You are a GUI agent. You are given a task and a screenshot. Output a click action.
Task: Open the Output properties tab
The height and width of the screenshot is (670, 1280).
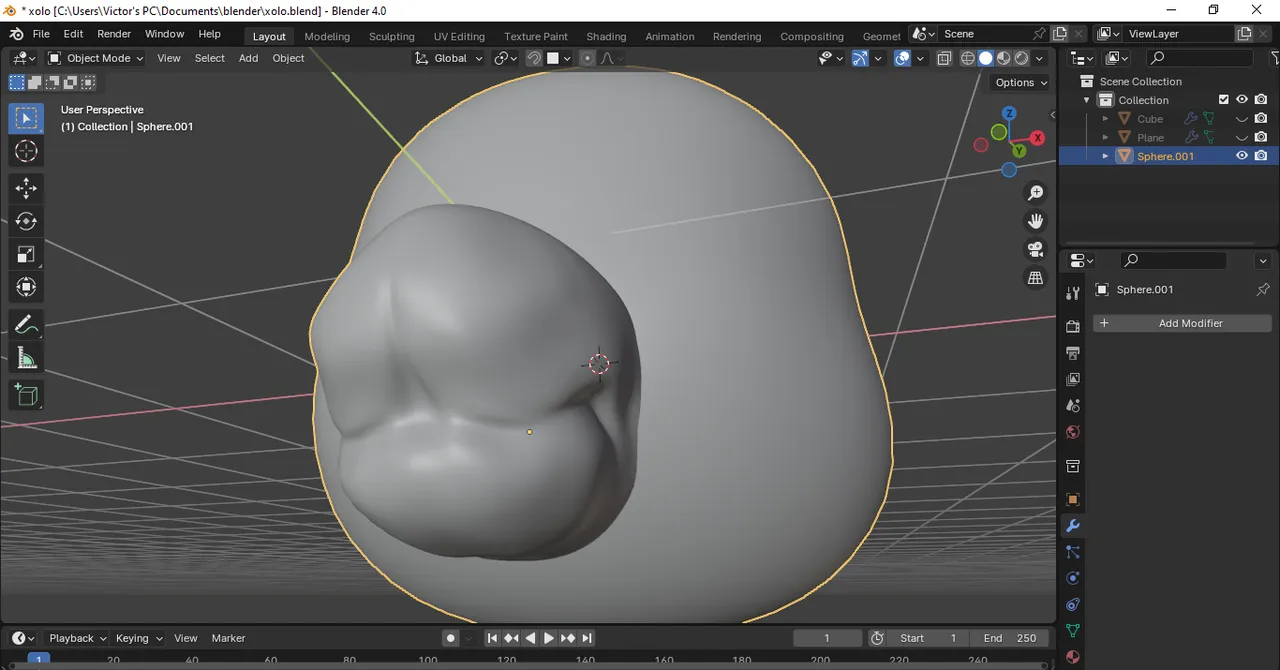click(1073, 353)
